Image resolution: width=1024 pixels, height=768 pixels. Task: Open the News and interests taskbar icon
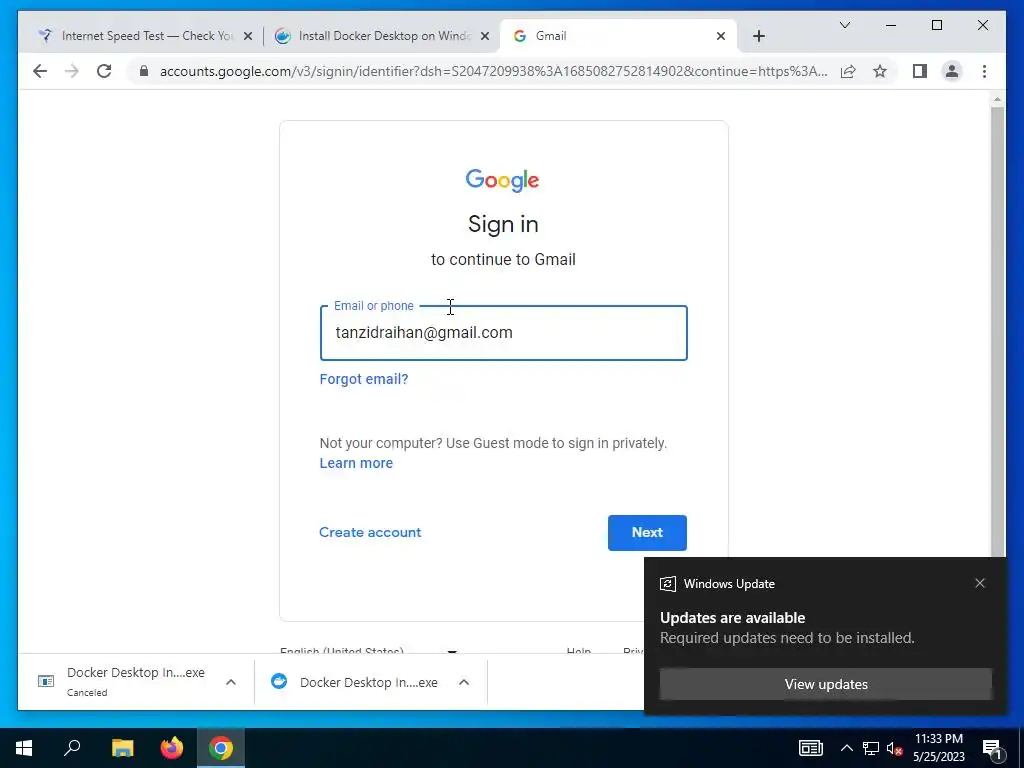pos(810,748)
